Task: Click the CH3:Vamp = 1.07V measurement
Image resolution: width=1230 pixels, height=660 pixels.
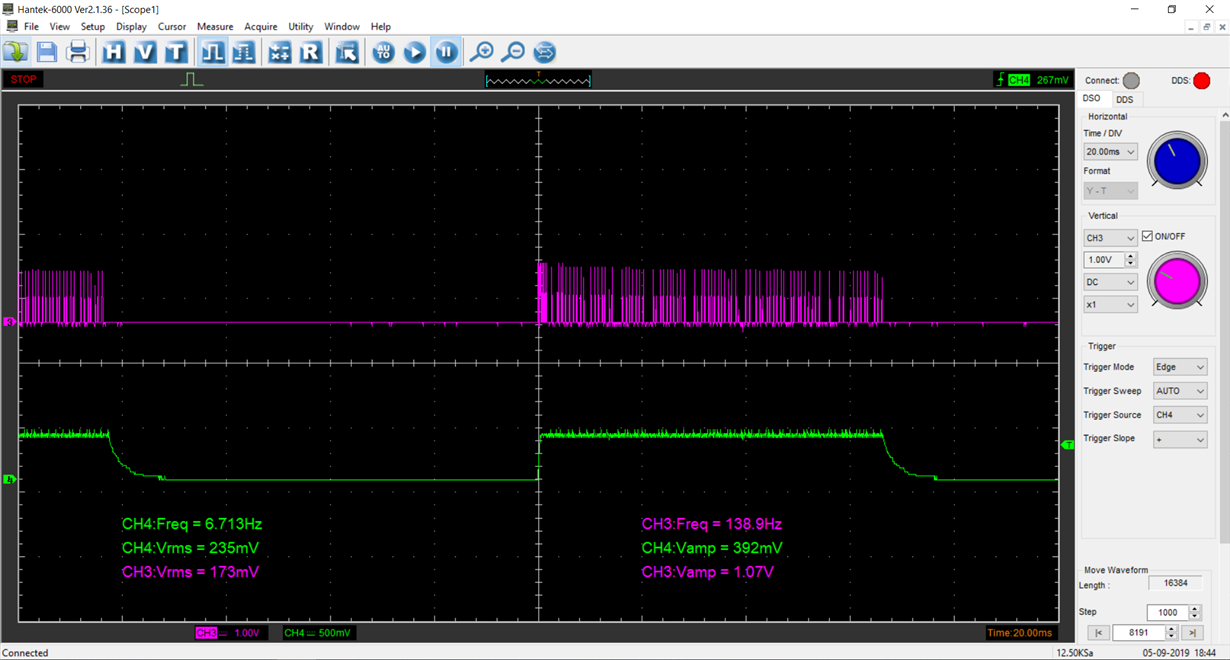Action: pyautogui.click(x=708, y=572)
